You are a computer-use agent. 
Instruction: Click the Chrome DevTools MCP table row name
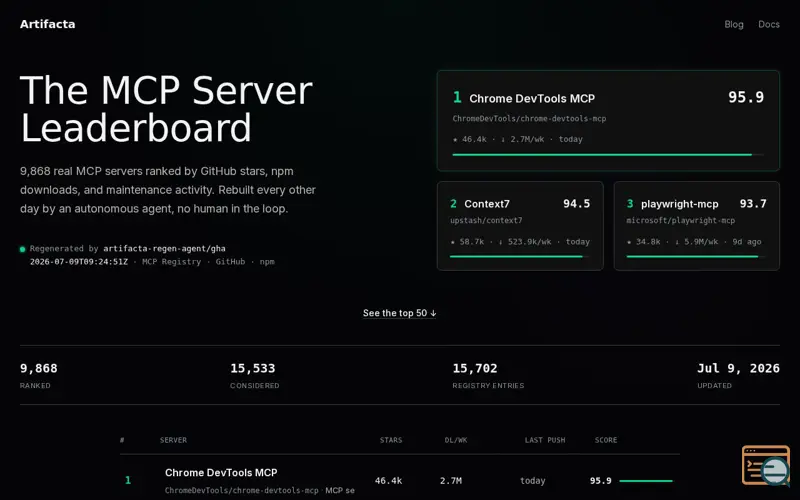(x=221, y=472)
